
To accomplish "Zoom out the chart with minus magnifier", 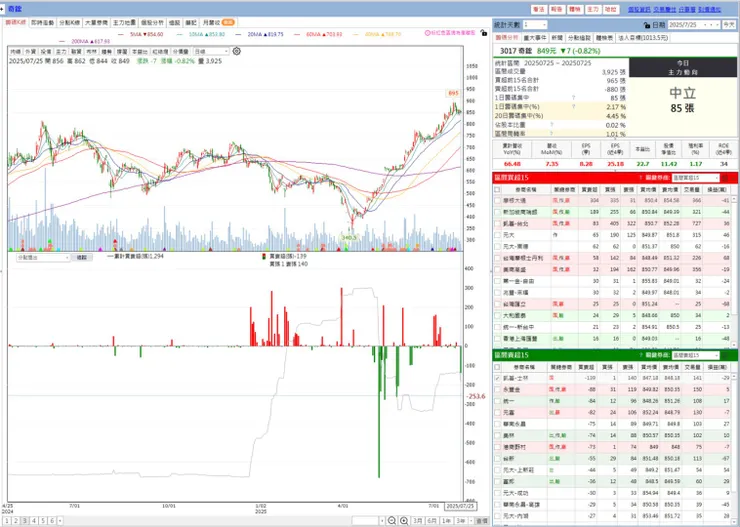I will 392,521.
